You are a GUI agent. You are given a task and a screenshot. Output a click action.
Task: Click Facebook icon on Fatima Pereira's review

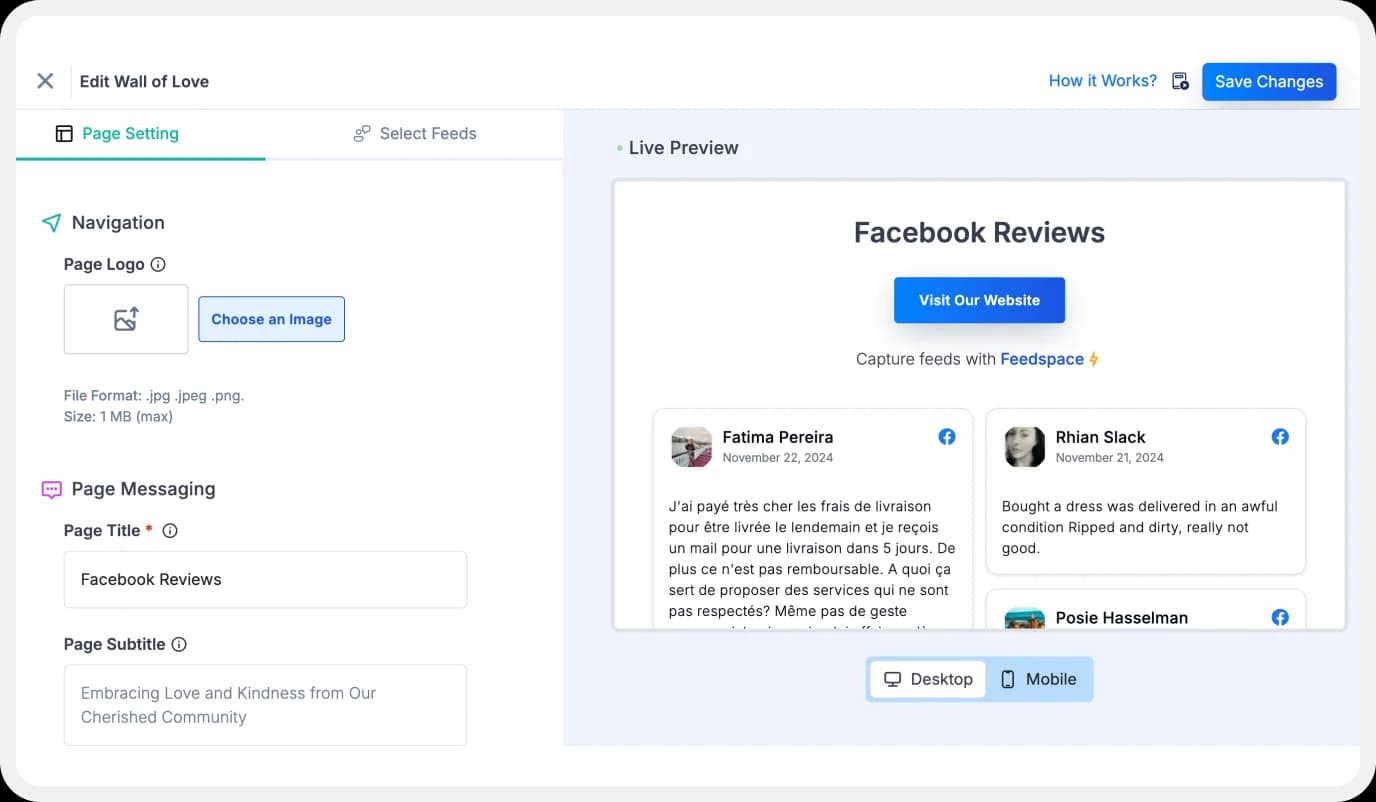tap(946, 437)
